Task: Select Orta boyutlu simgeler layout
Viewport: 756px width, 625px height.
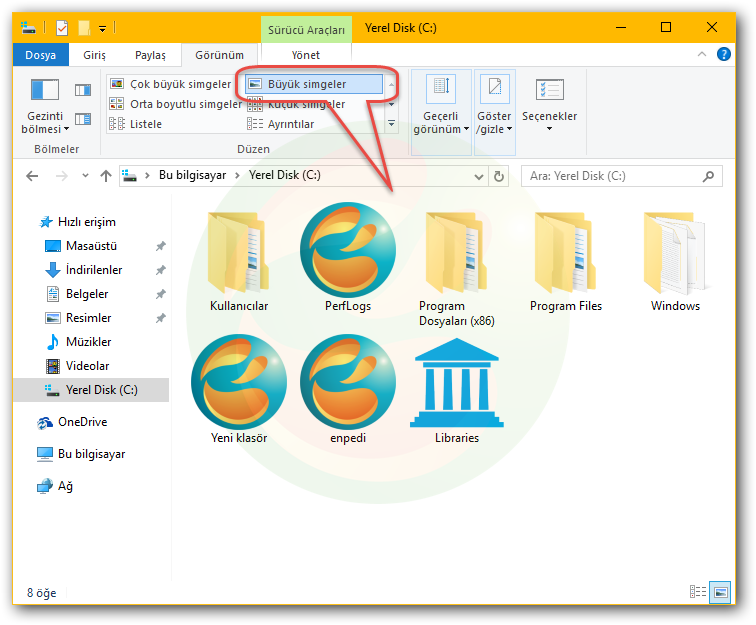Action: [x=176, y=104]
